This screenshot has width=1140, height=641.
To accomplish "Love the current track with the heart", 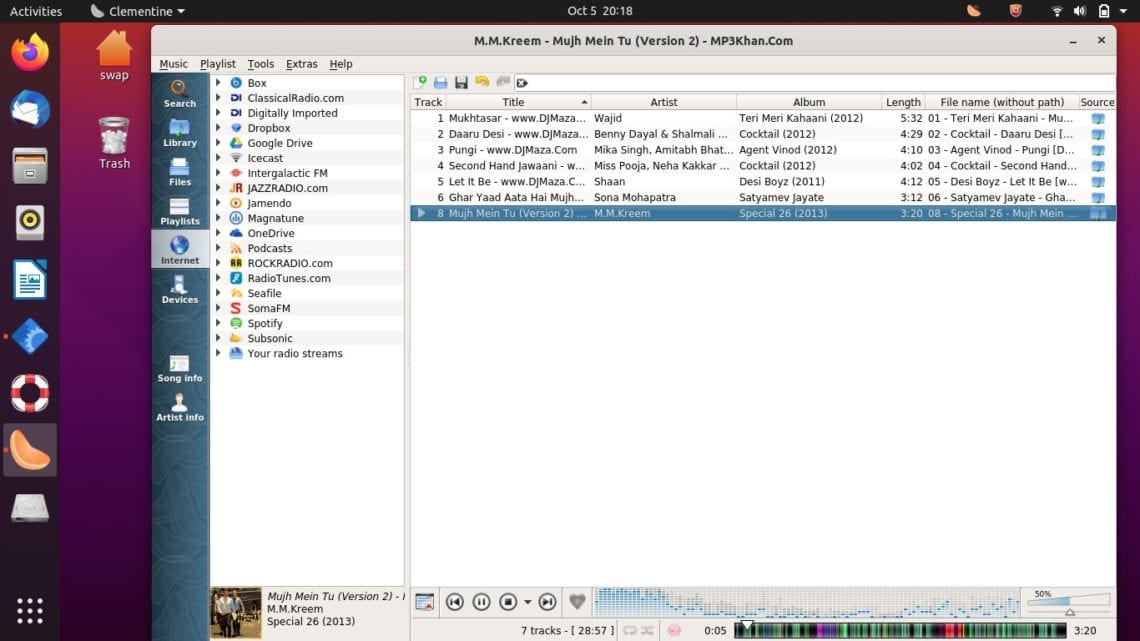I will (x=577, y=601).
